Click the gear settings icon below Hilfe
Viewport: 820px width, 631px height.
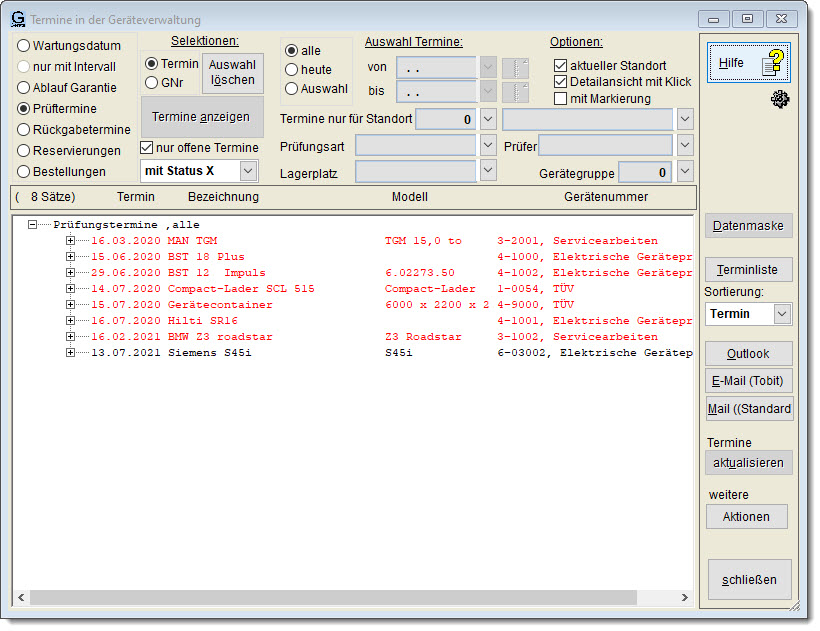pyautogui.click(x=780, y=98)
